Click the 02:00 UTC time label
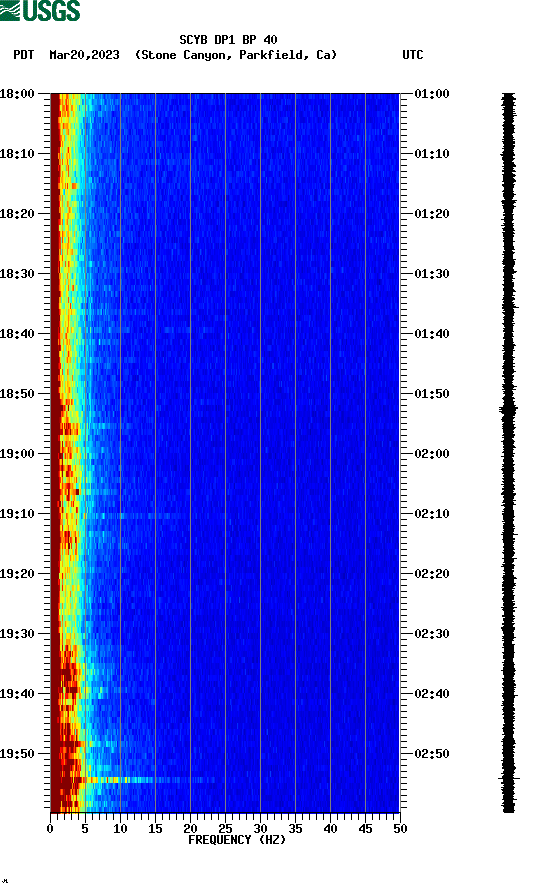This screenshot has width=552, height=892. tap(432, 453)
